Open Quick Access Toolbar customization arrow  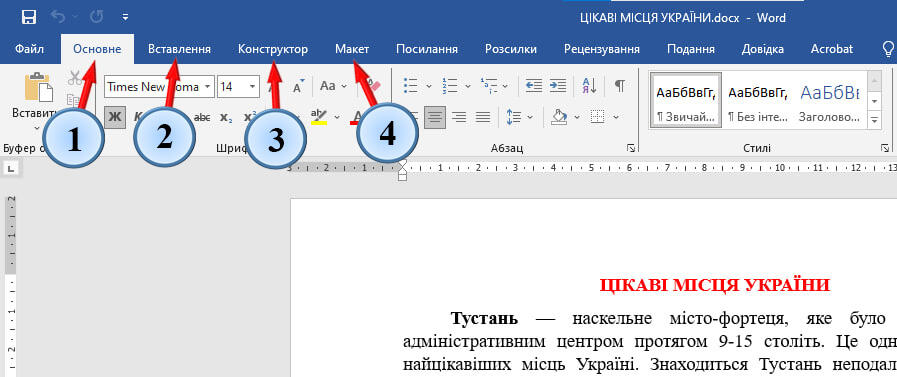(125, 18)
